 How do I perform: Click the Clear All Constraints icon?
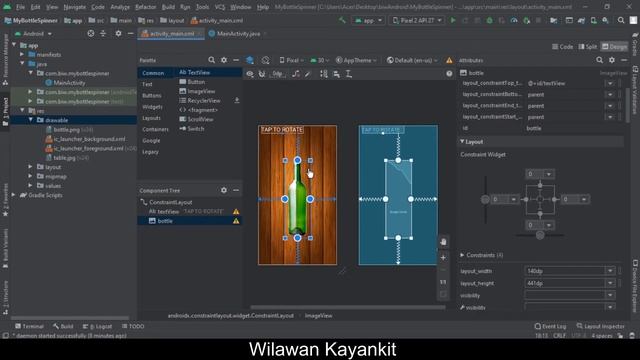point(296,74)
